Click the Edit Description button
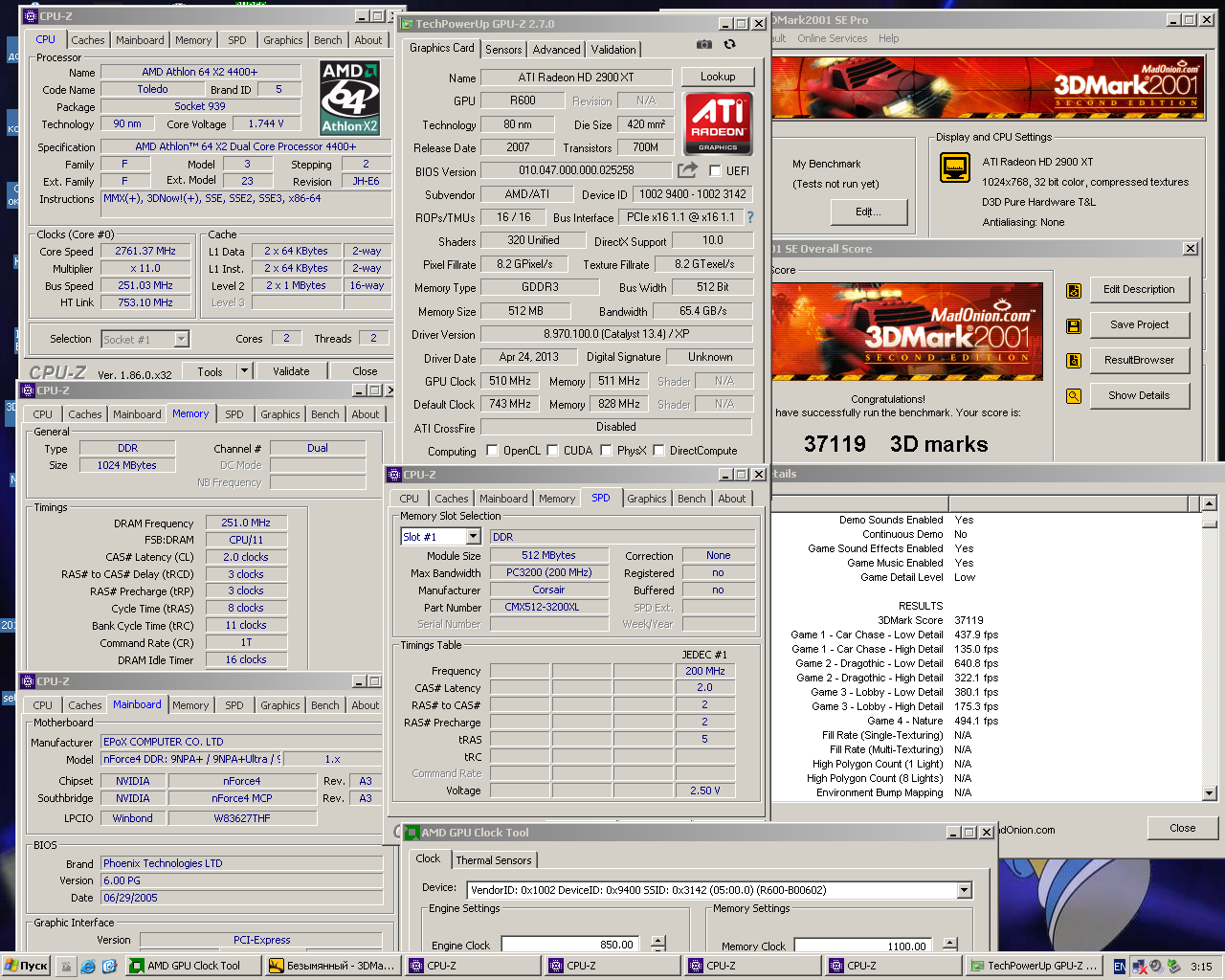Viewport: 1225px width, 980px height. point(1139,289)
